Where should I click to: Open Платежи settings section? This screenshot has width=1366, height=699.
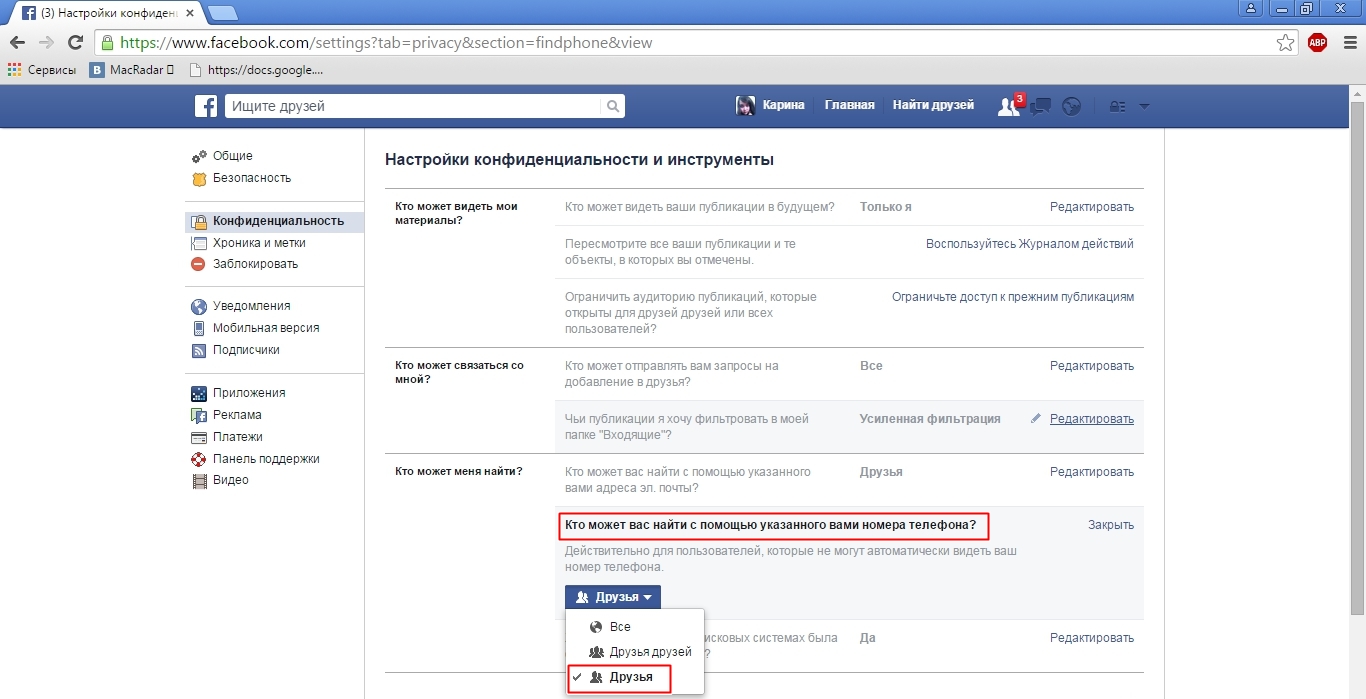(238, 437)
